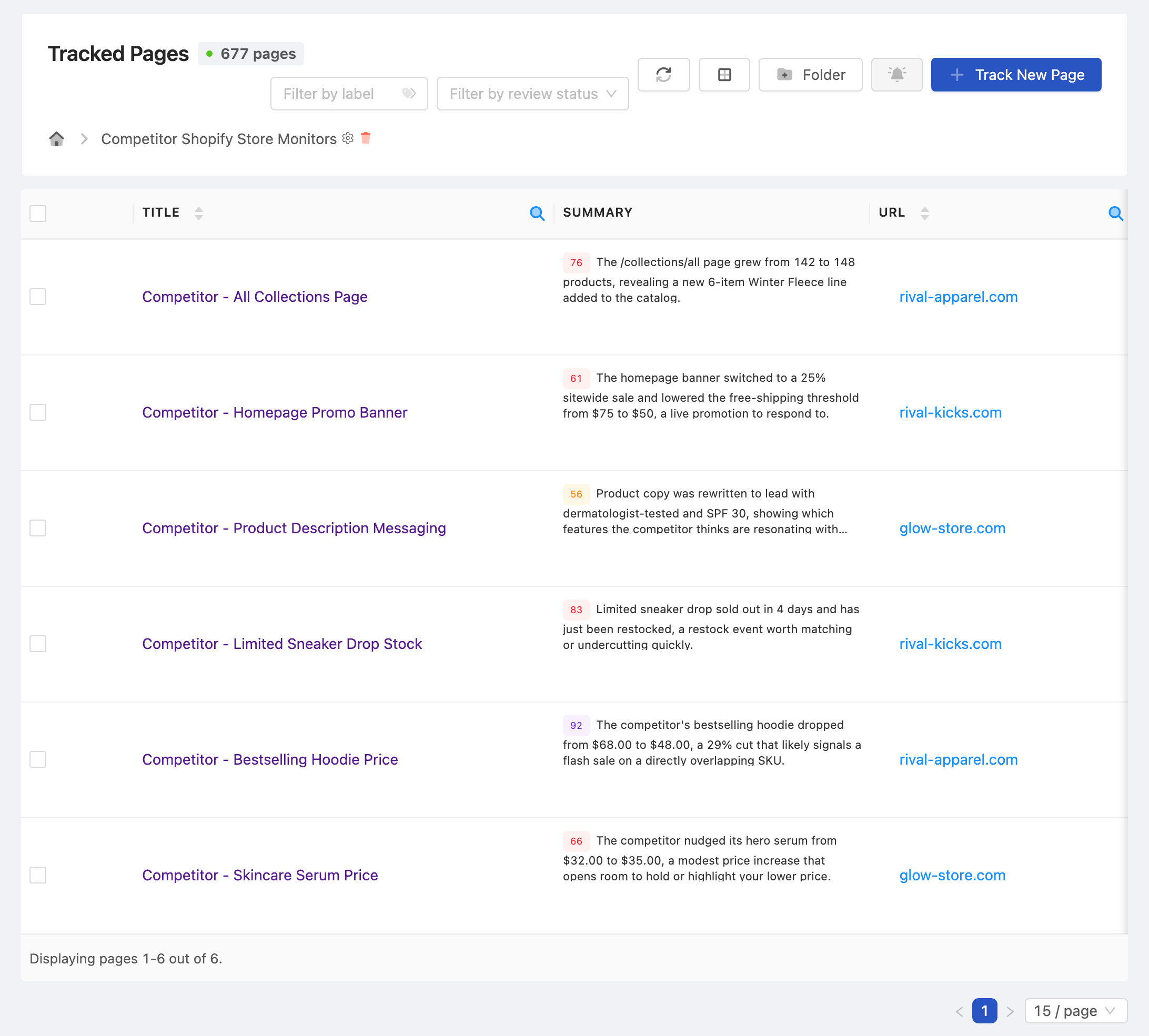This screenshot has width=1149, height=1036.
Task: Click score badge 66 in summary
Action: click(576, 841)
